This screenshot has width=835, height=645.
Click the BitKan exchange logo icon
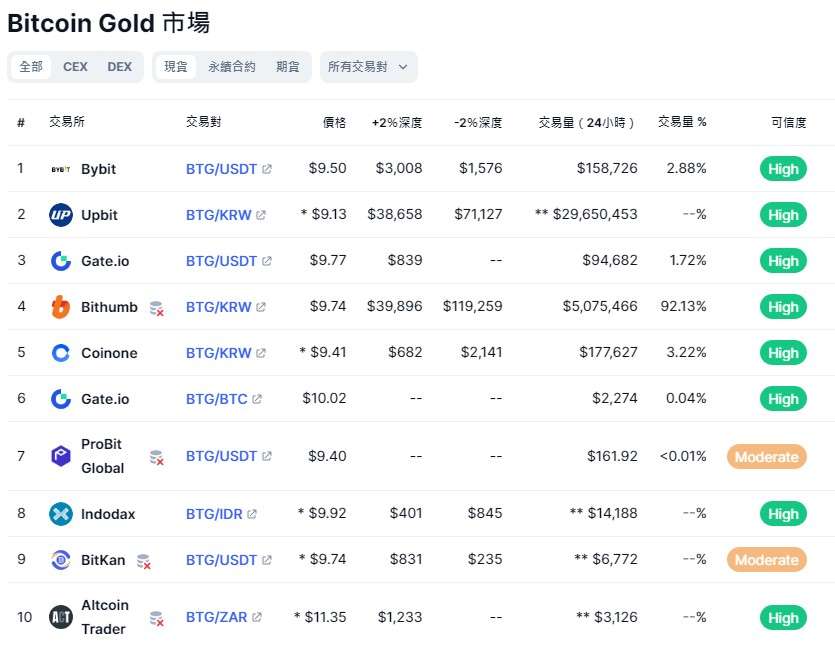tap(60, 560)
